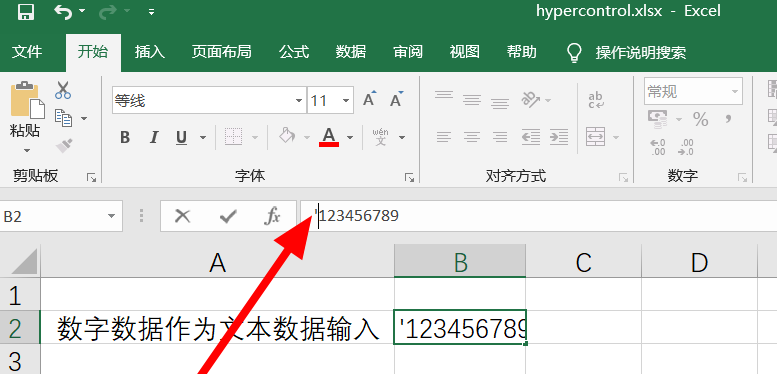Cancel formula bar entry with X
777x374 pixels.
[183, 216]
